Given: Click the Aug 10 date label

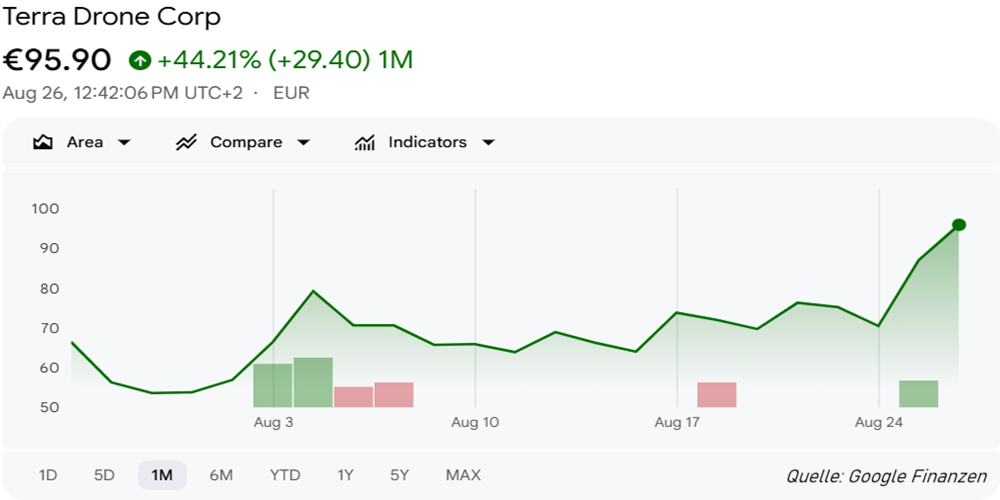Looking at the screenshot, I should pyautogui.click(x=475, y=422).
